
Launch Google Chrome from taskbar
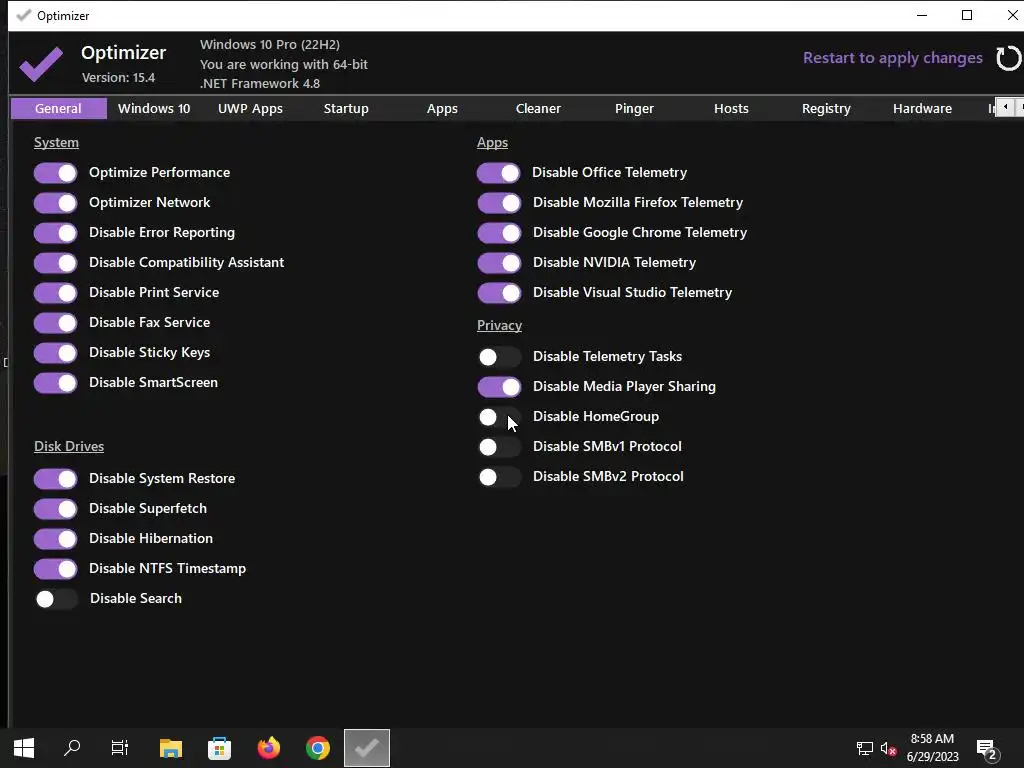317,748
